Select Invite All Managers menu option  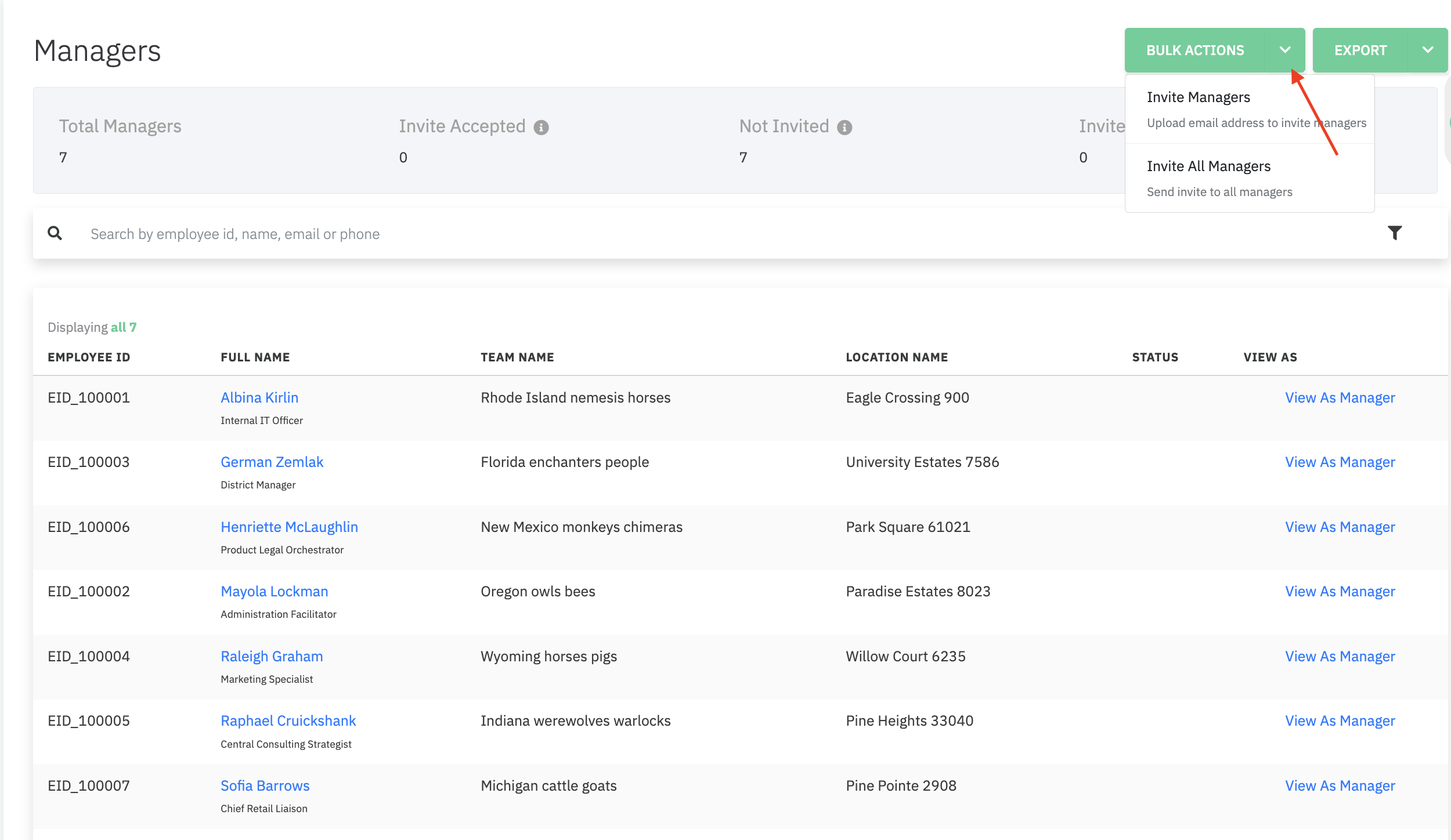(x=1208, y=166)
